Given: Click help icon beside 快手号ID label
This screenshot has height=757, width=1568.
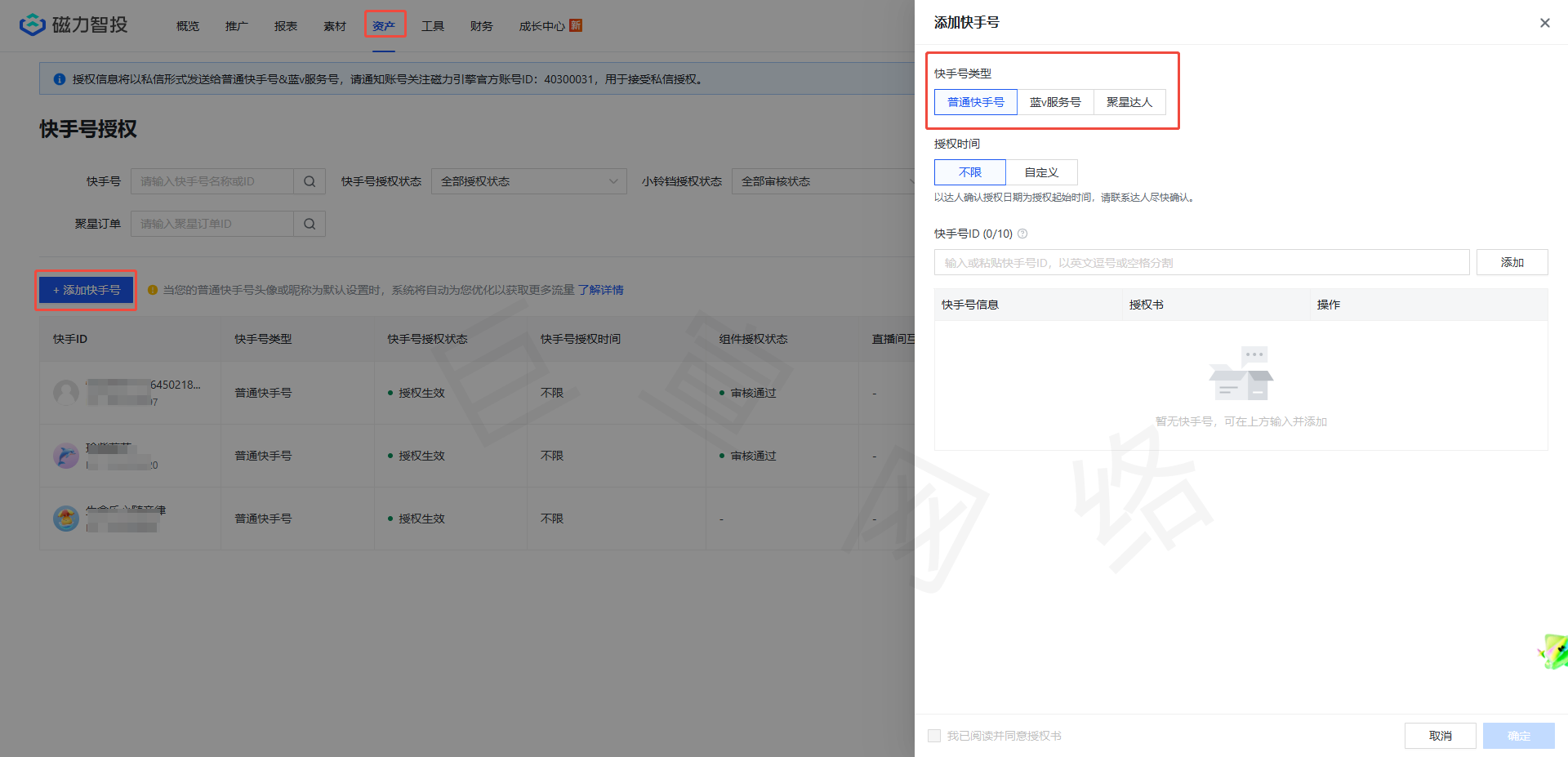Looking at the screenshot, I should click(x=1022, y=234).
